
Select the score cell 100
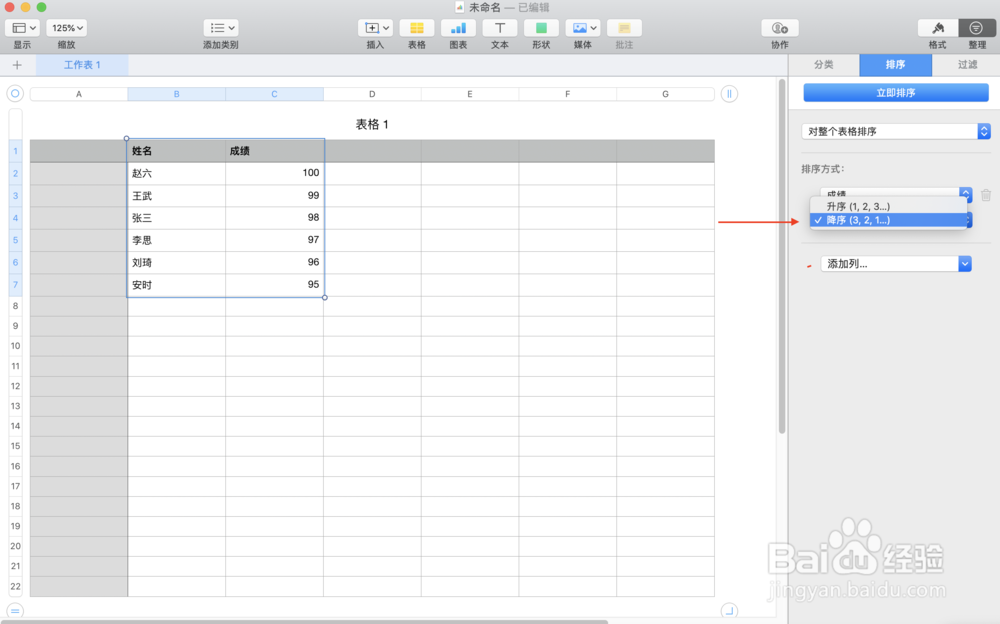(274, 174)
